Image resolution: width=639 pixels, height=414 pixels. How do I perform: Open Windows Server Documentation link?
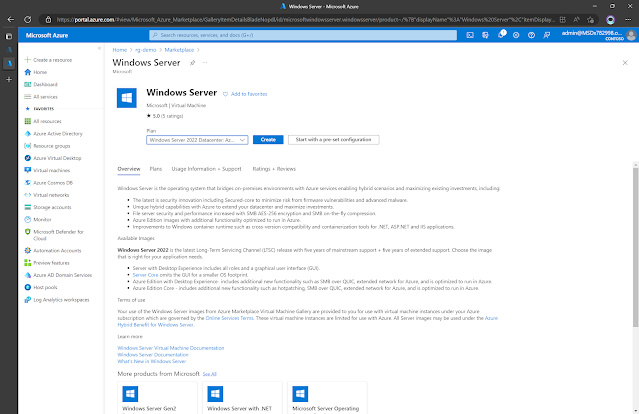point(153,355)
